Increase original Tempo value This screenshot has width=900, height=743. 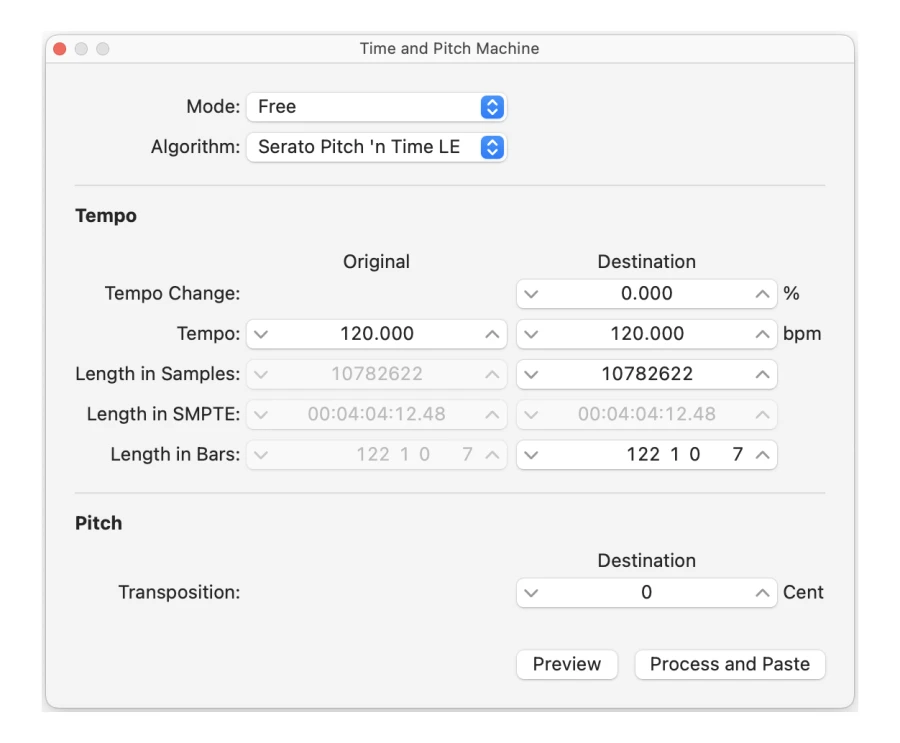click(492, 334)
